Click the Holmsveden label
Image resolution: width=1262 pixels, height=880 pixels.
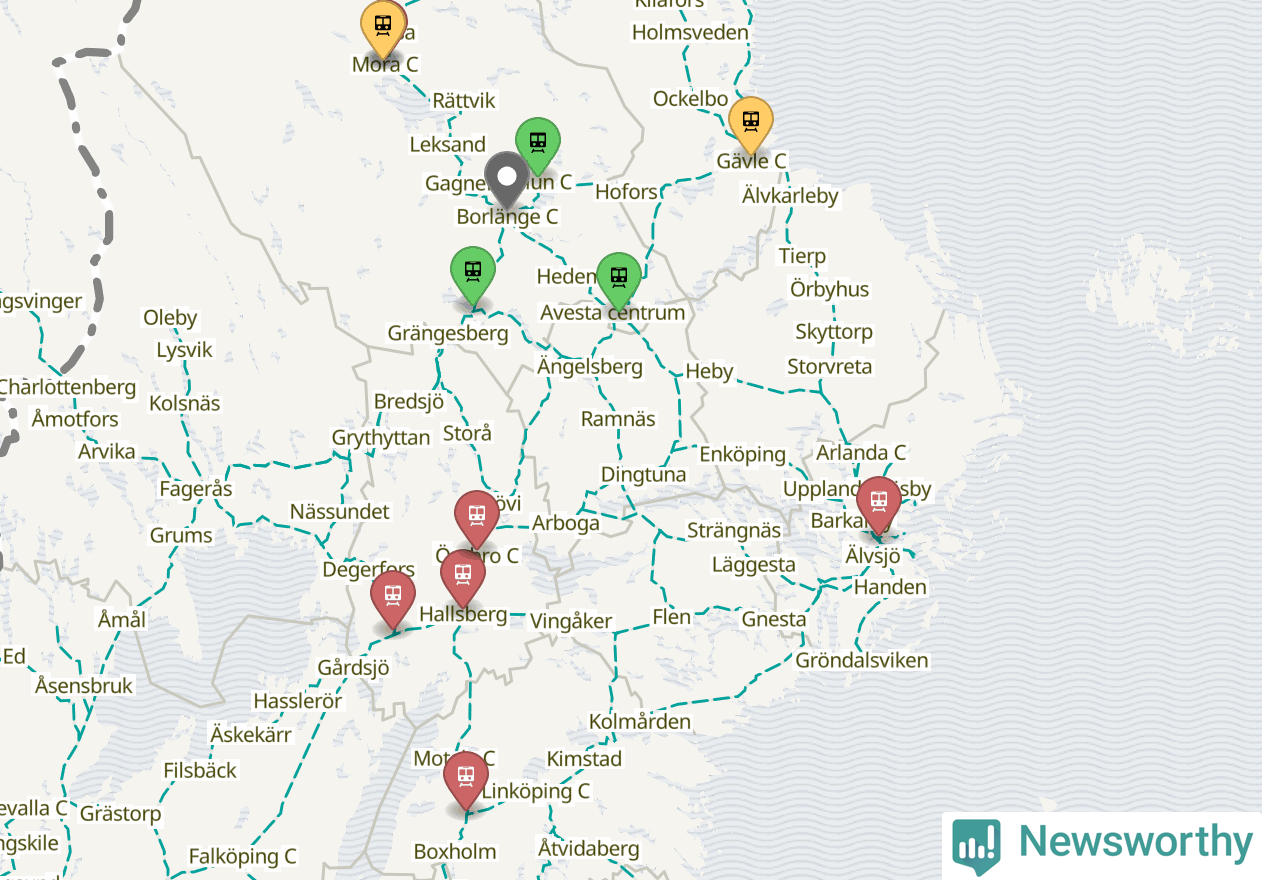point(690,32)
